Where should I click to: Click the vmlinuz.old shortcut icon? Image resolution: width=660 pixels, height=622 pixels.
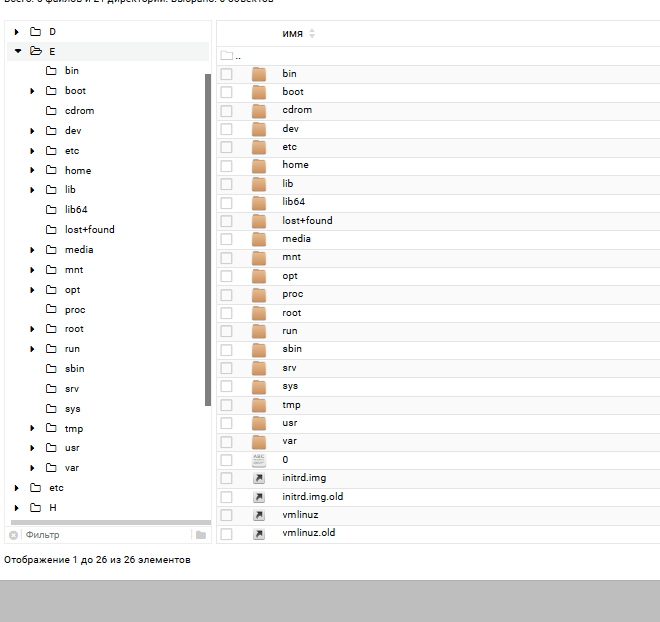pyautogui.click(x=259, y=533)
